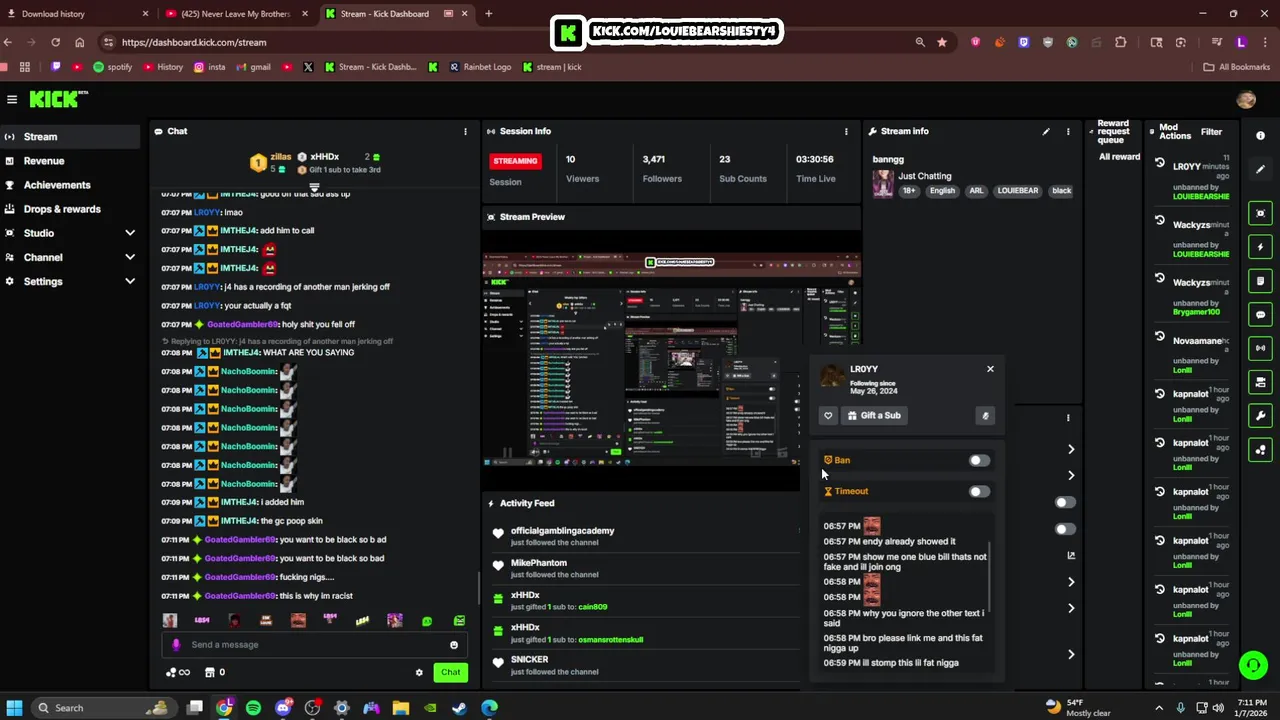The height and width of the screenshot is (720, 1280).
Task: Open chat settings gear icon
Action: (419, 672)
